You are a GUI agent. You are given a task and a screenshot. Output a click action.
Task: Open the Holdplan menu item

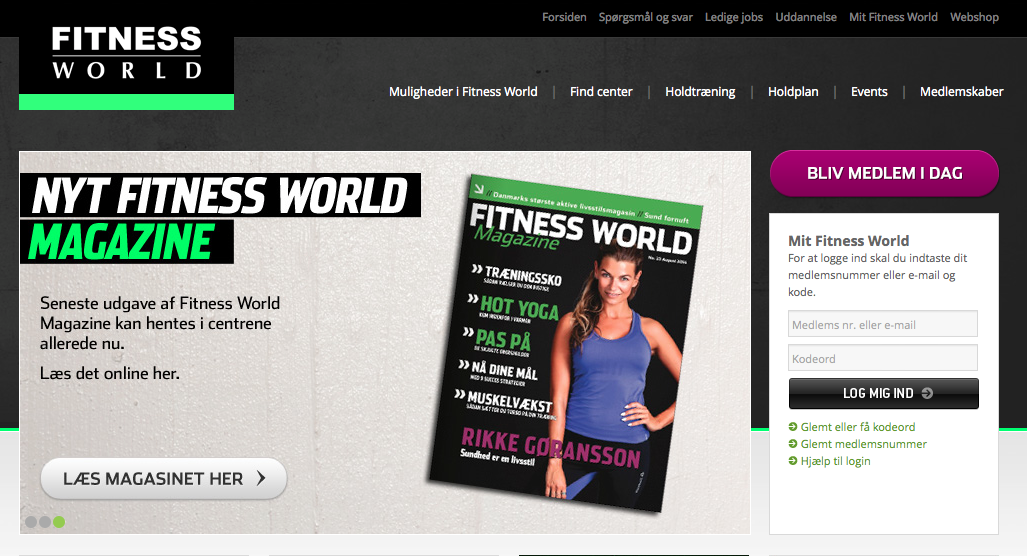pos(793,92)
